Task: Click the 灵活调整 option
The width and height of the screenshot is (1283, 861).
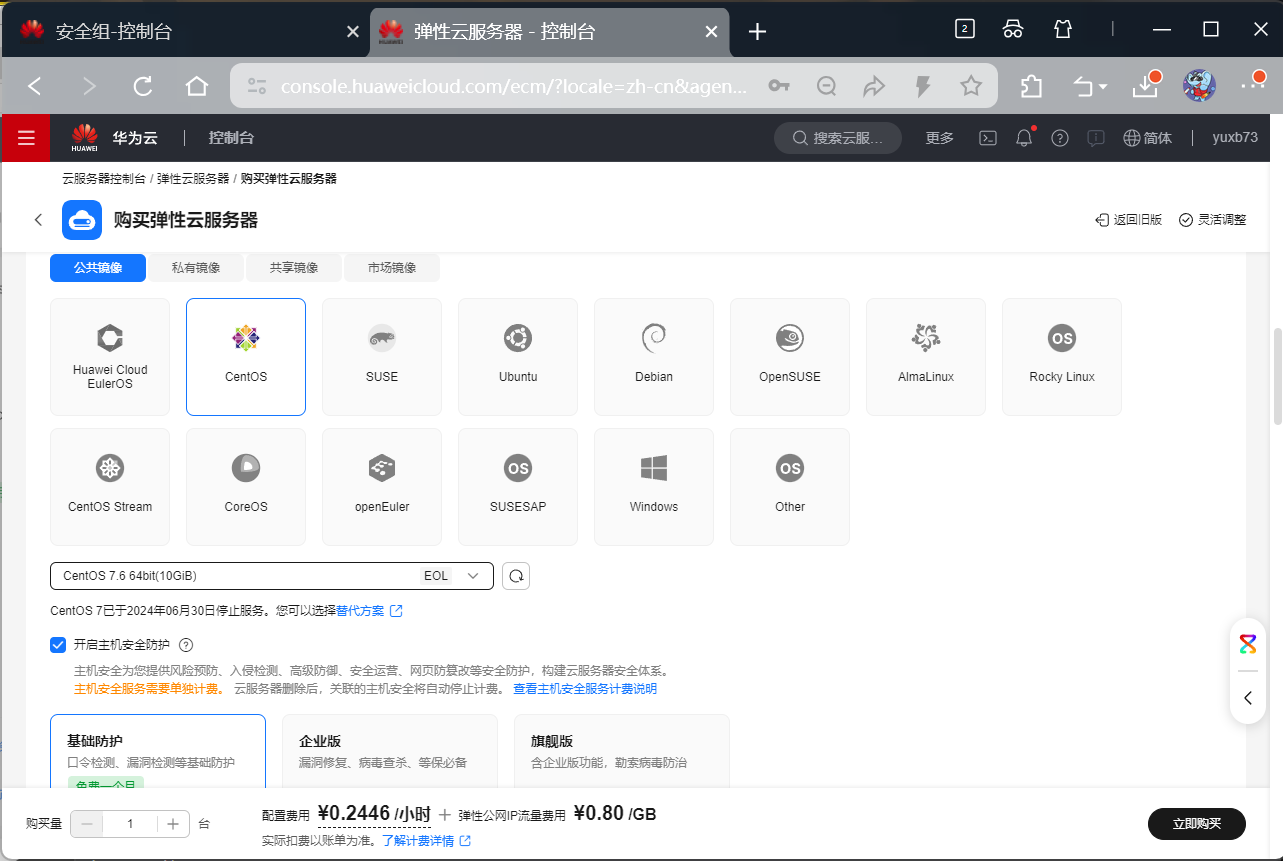Action: coord(1213,220)
